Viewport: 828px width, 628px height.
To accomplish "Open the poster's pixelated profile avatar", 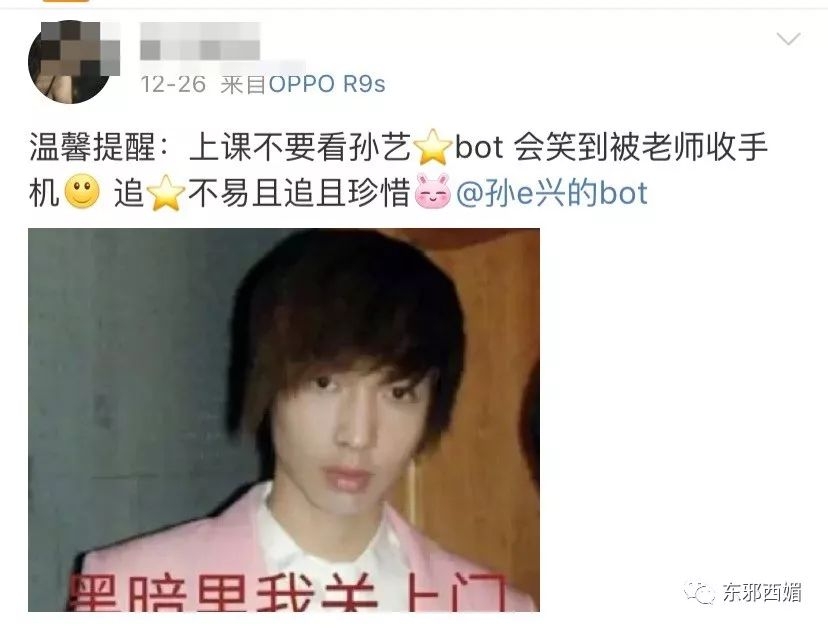I will [69, 62].
